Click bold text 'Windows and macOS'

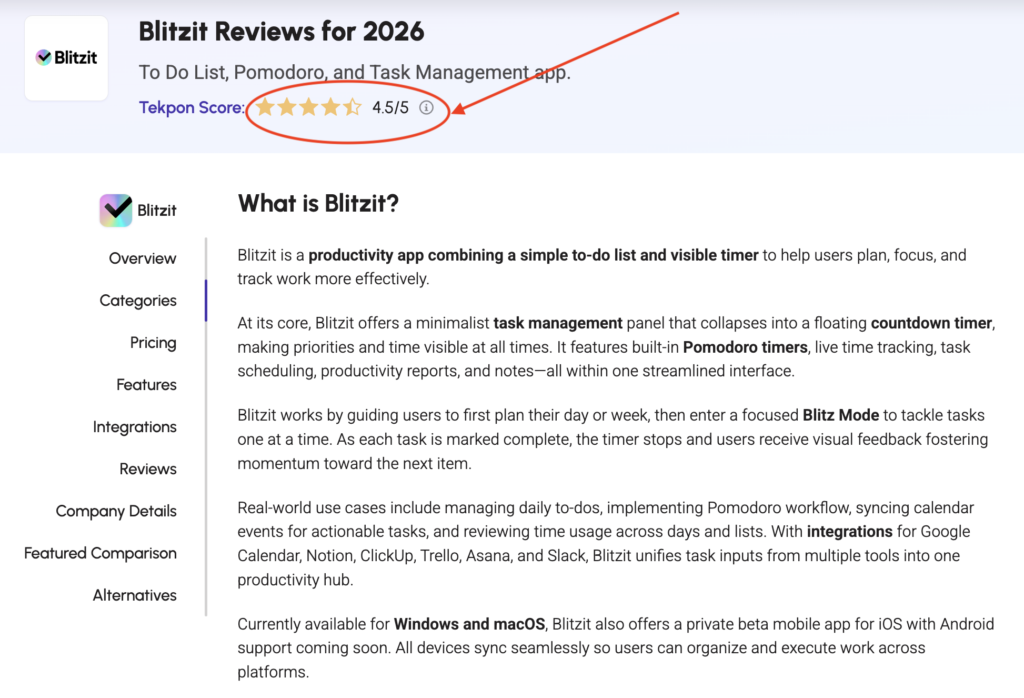[x=470, y=624]
